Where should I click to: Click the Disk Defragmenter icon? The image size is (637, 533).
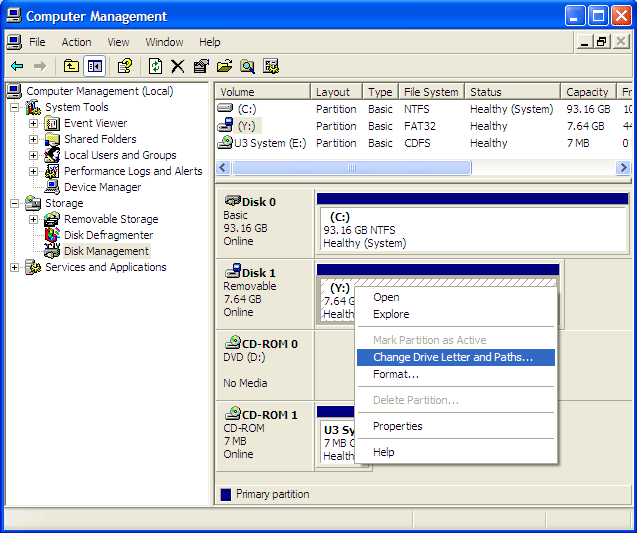(52, 235)
